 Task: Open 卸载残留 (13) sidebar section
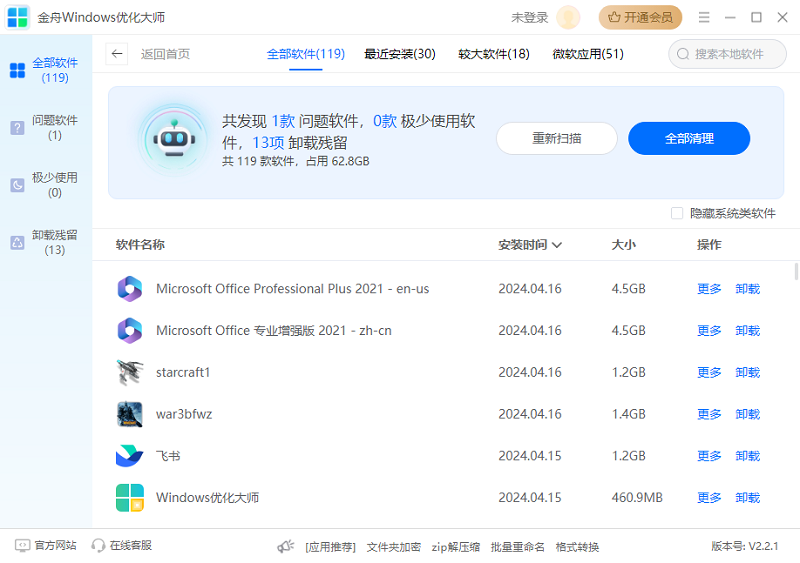pyautogui.click(x=46, y=242)
